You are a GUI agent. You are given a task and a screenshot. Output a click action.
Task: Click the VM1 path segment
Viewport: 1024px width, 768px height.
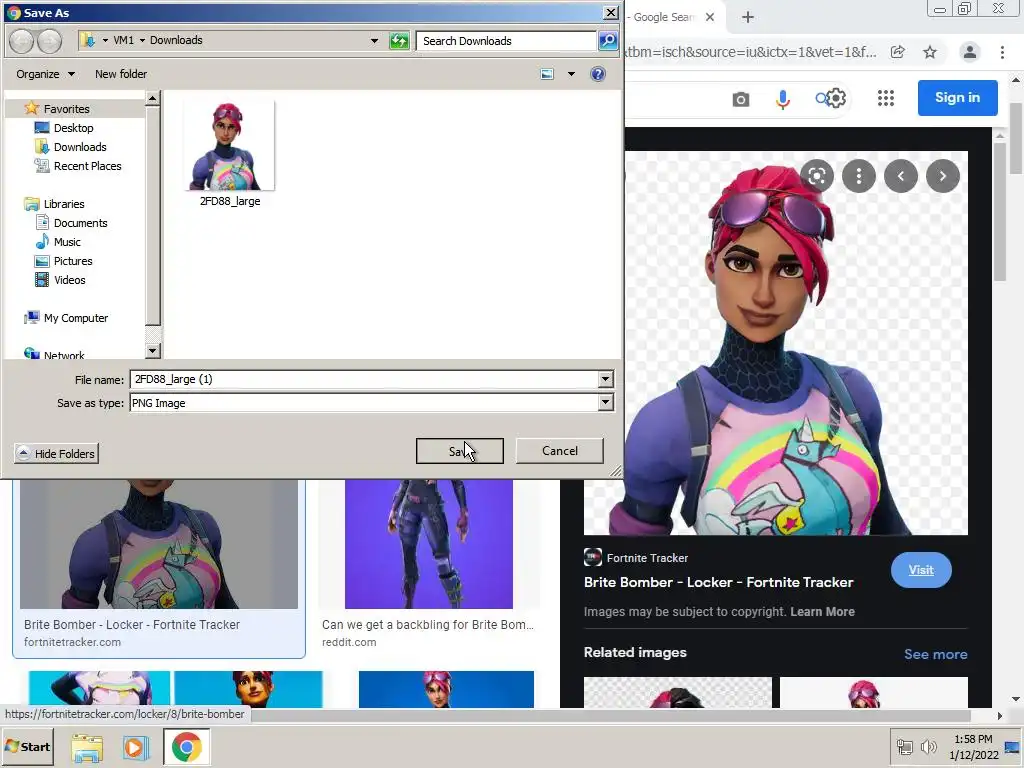[x=123, y=40]
